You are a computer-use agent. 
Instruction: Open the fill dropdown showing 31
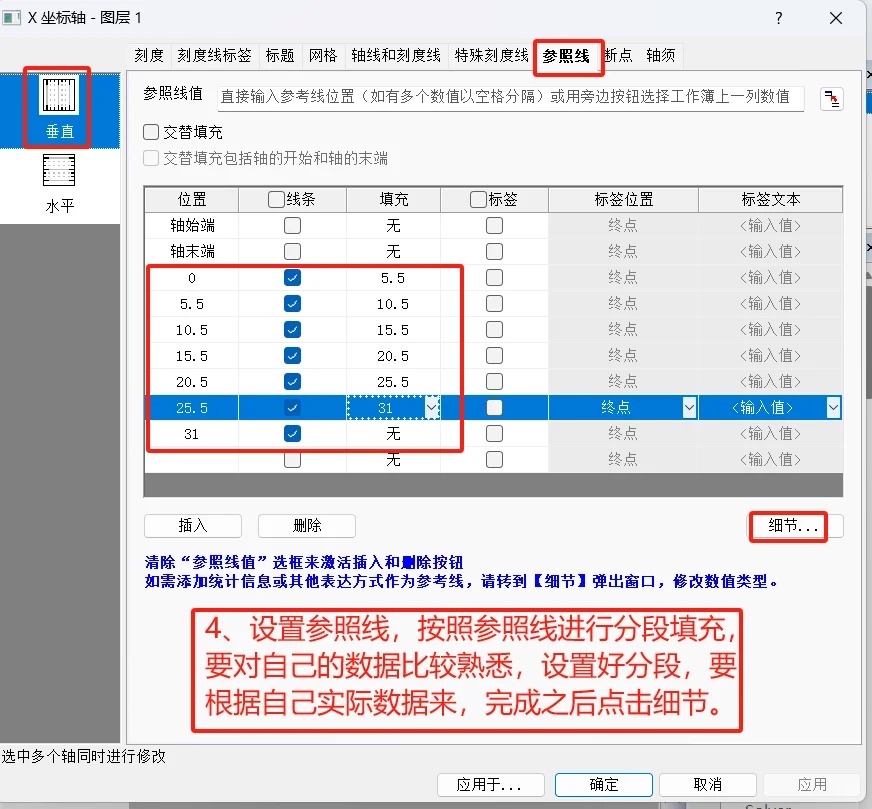[431, 408]
